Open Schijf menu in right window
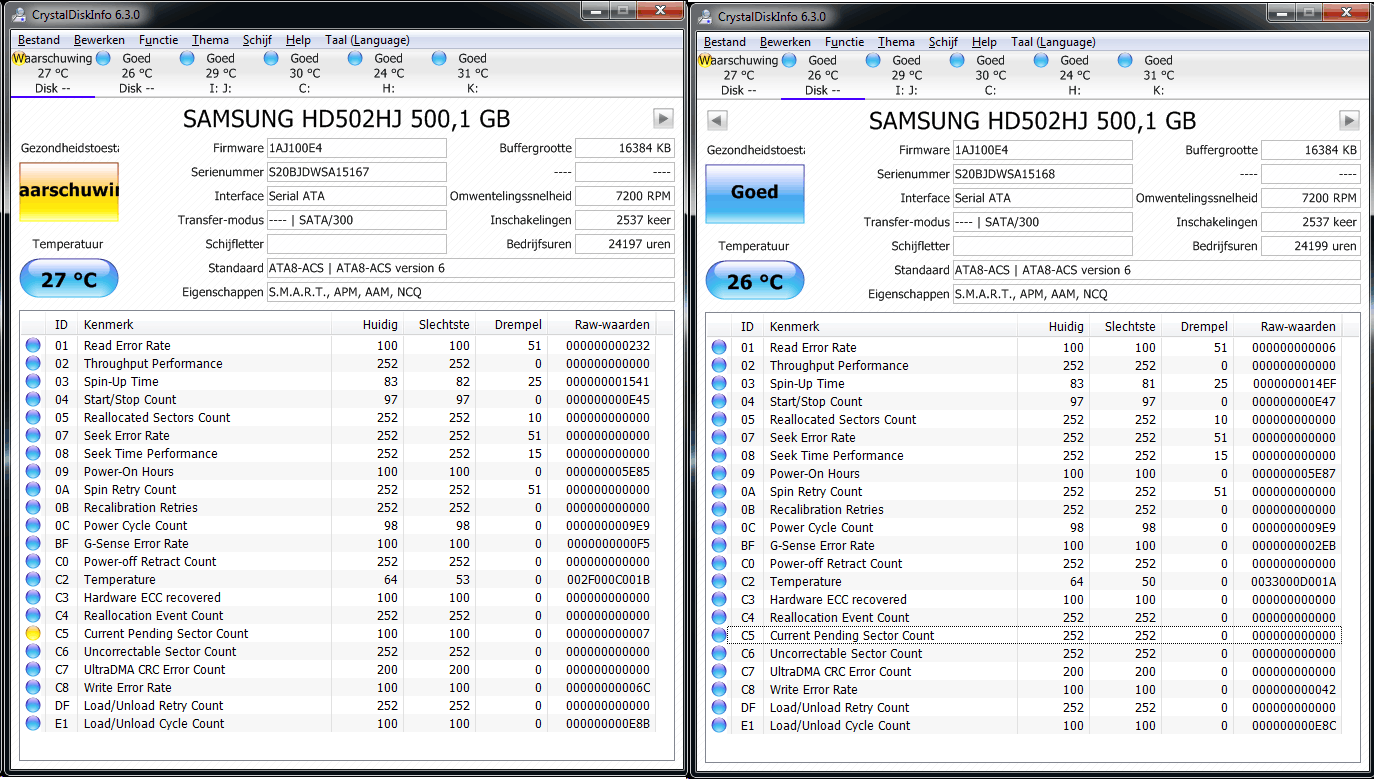The width and height of the screenshot is (1376, 782). (x=943, y=42)
